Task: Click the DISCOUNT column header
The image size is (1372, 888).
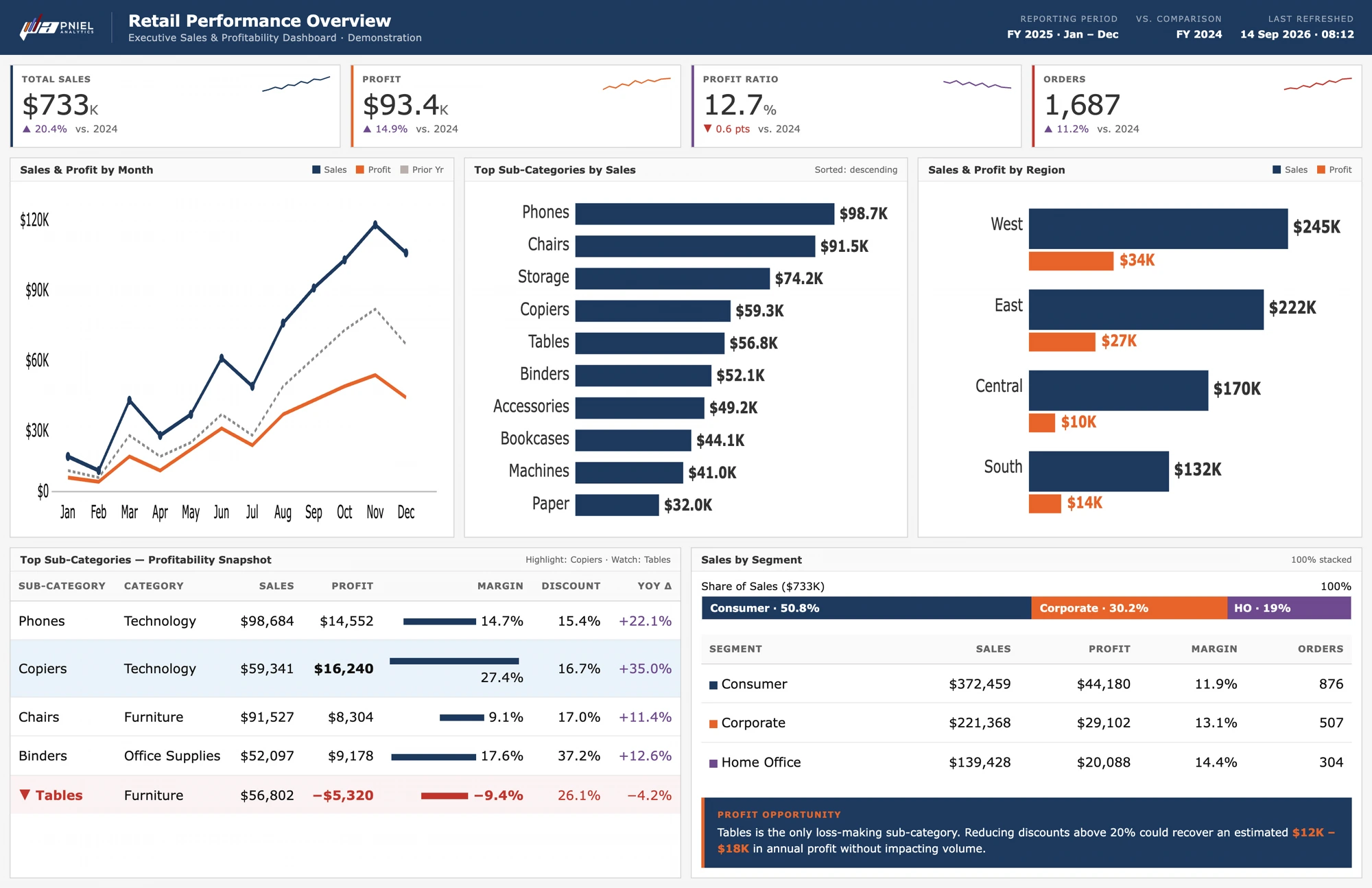Action: tap(571, 586)
